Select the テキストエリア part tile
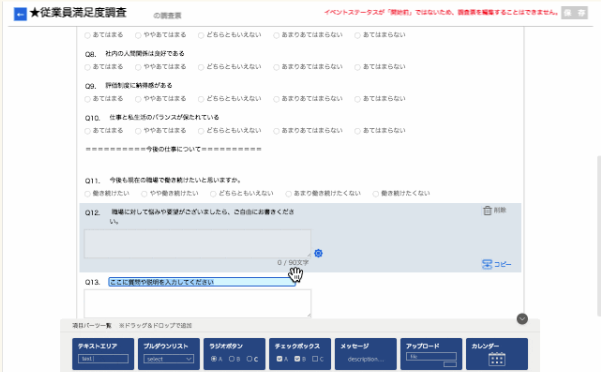601x372 pixels. click(x=103, y=354)
